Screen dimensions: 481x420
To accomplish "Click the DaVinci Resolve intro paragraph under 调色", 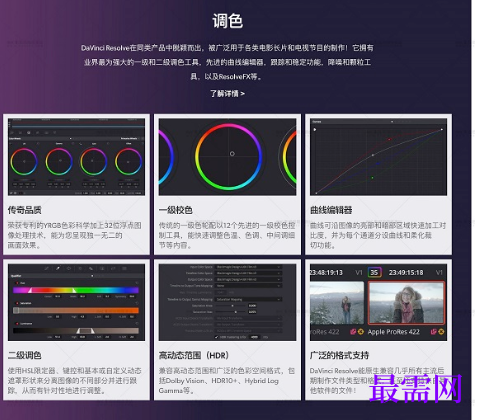I will [227, 62].
